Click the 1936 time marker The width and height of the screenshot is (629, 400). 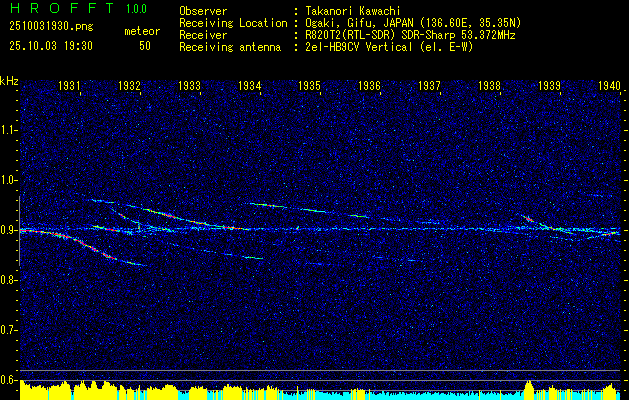[369, 86]
